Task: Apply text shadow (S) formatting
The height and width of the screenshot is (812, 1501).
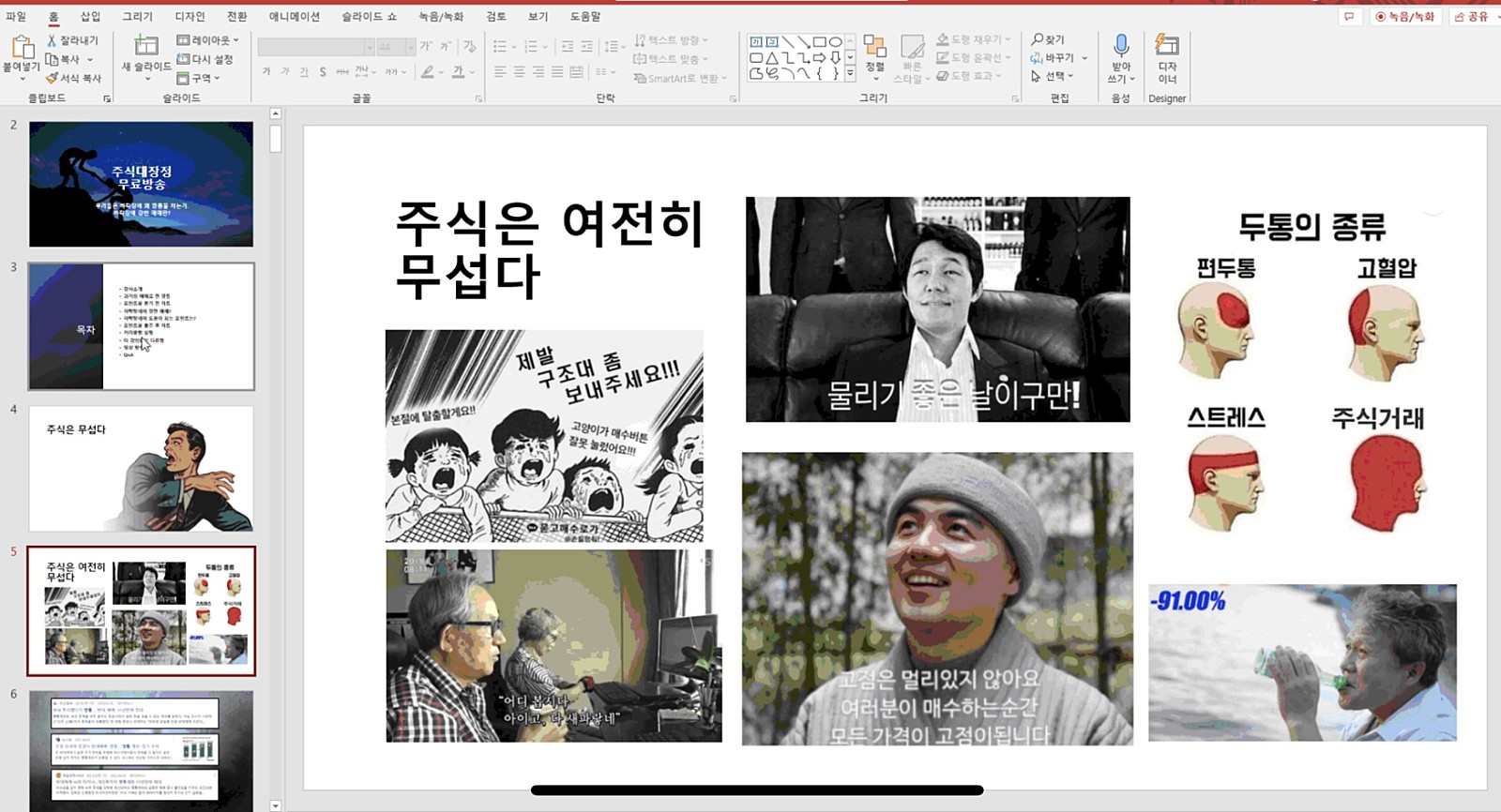Action: pyautogui.click(x=323, y=72)
